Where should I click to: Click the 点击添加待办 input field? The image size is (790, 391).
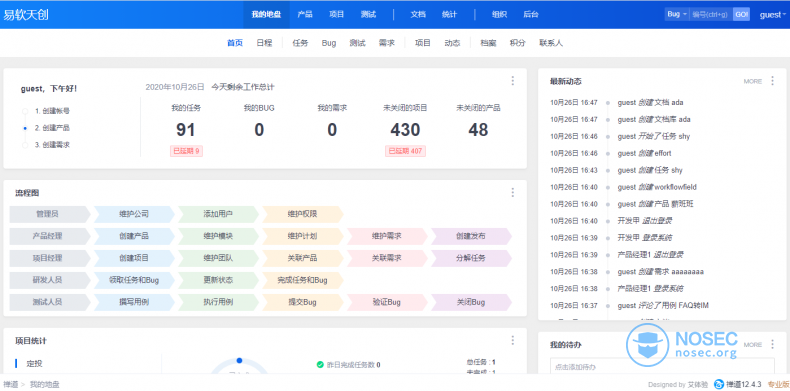click(x=662, y=366)
